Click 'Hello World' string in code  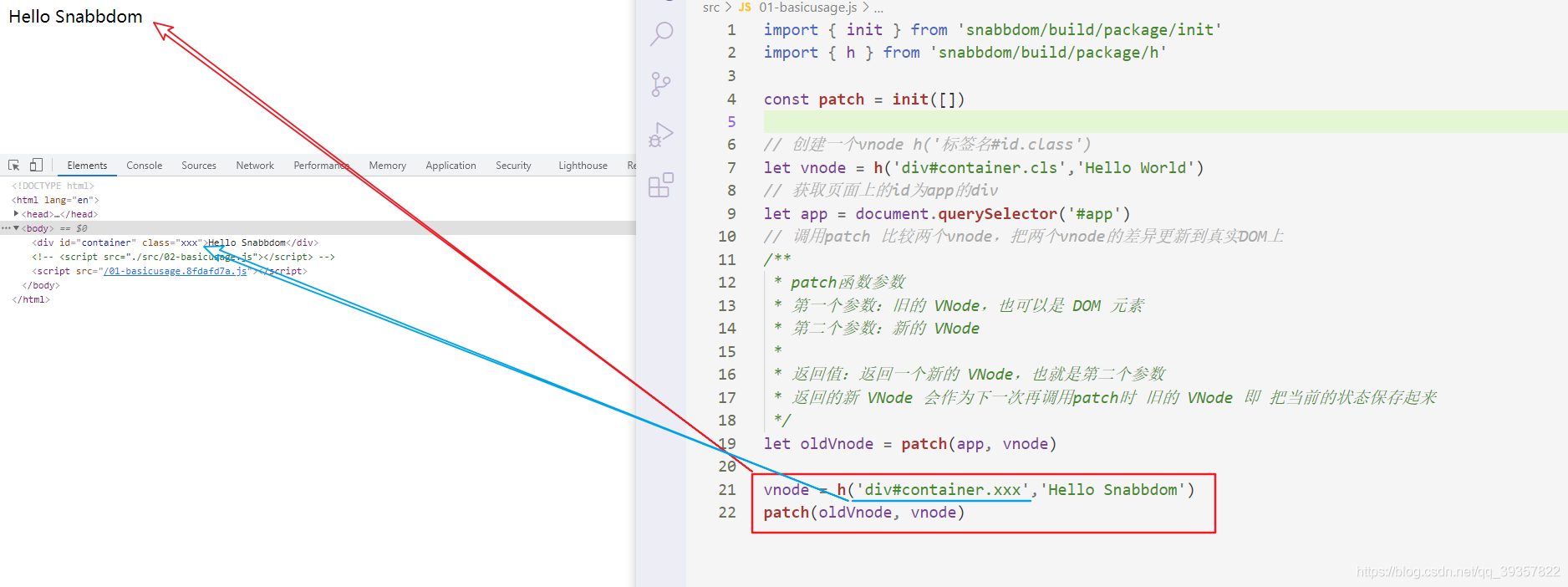tap(1136, 168)
